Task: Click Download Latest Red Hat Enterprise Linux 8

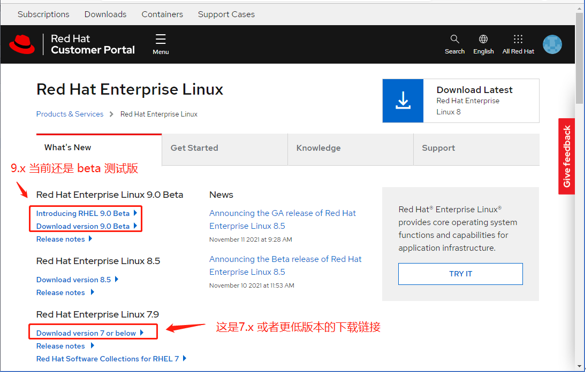Action: pyautogui.click(x=461, y=101)
